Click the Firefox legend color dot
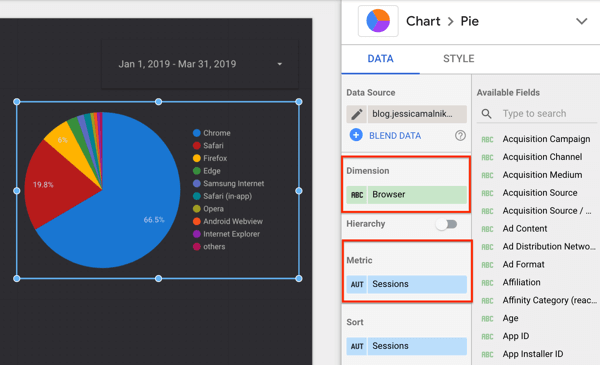Image resolution: width=600 pixels, height=365 pixels. [x=197, y=158]
